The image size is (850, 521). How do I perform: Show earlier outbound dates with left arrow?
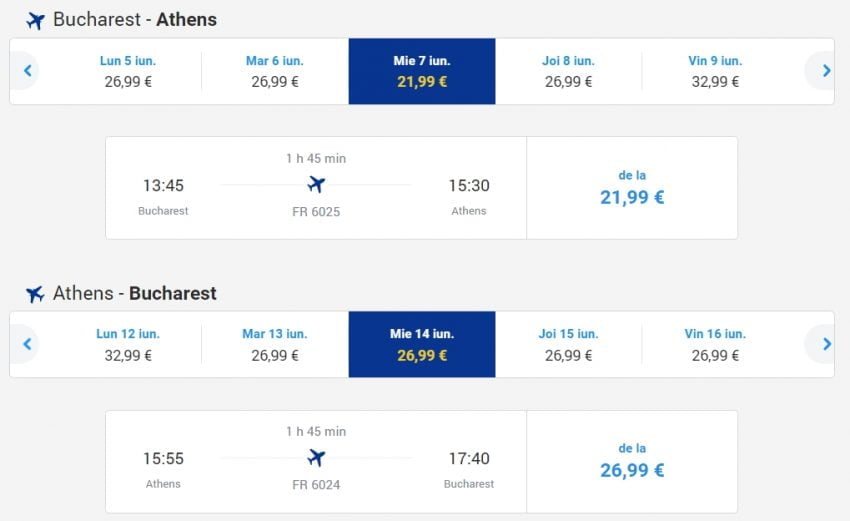pos(27,71)
